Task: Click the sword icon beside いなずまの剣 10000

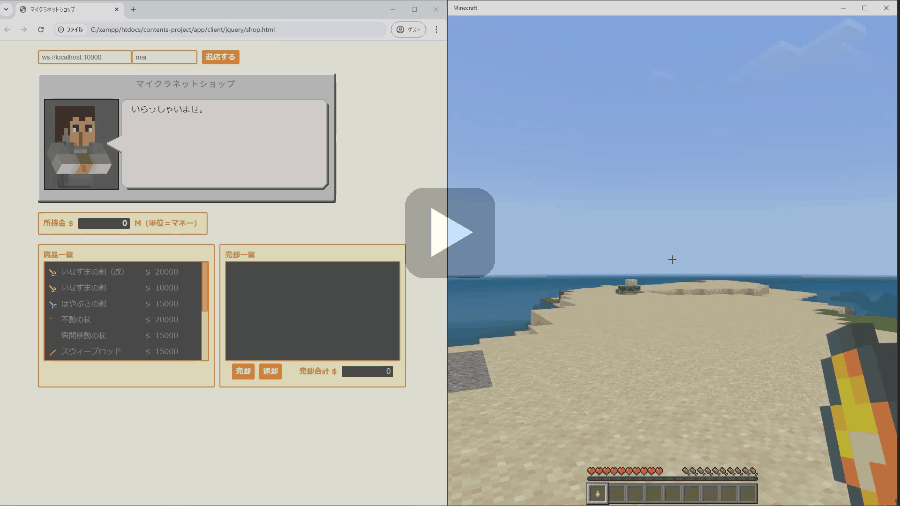Action: (x=52, y=288)
